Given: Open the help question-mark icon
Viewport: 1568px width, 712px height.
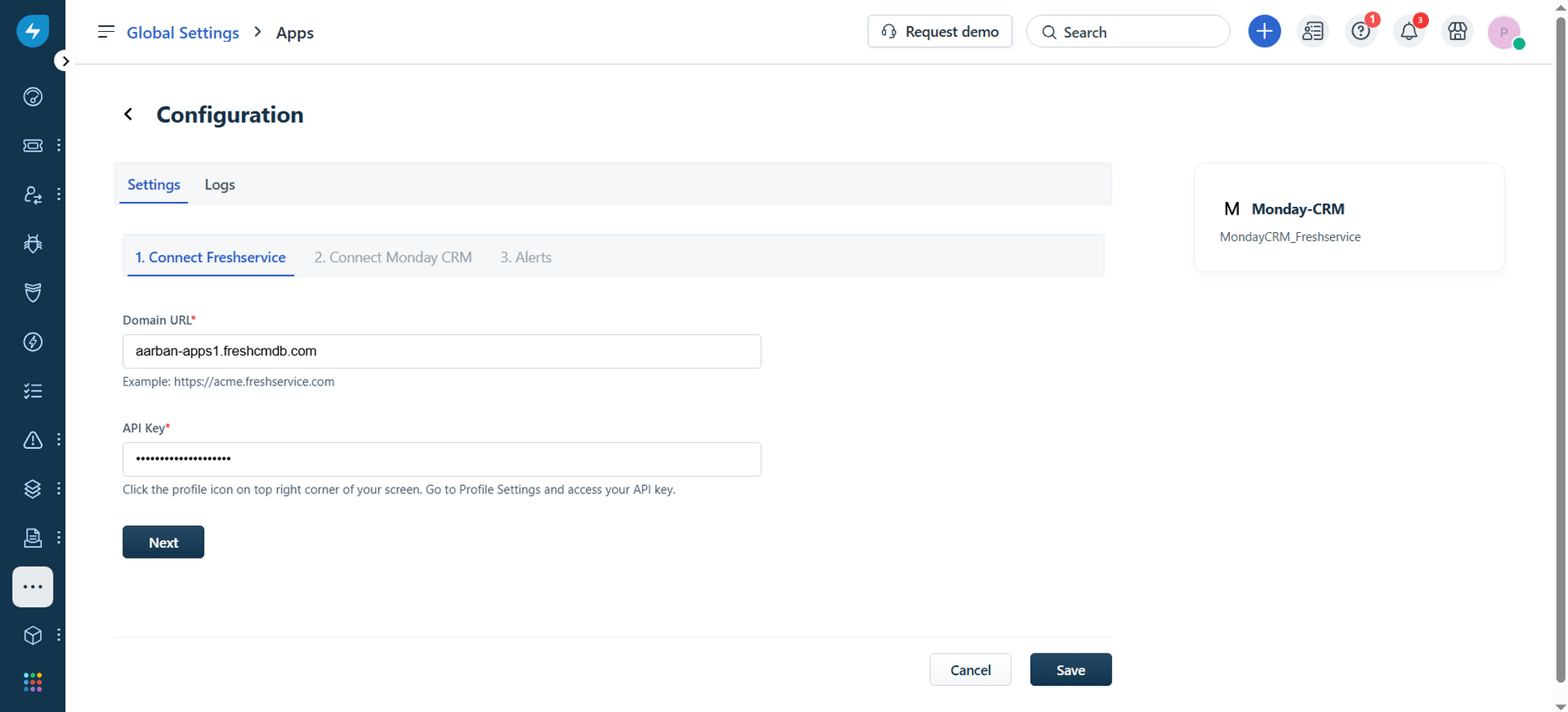Looking at the screenshot, I should pos(1361,32).
